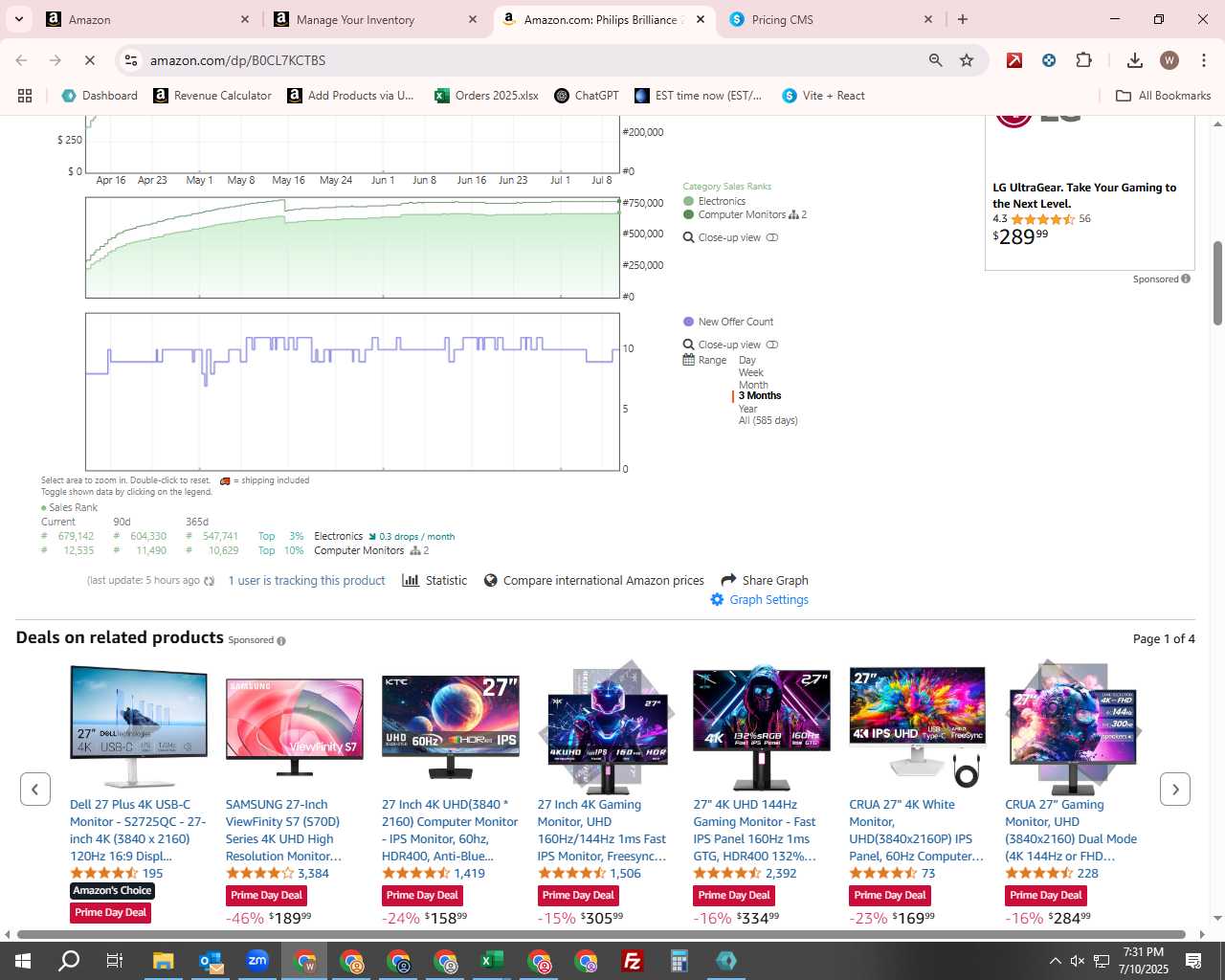The height and width of the screenshot is (980, 1225).
Task: Open Orders 2025.xlsx bookmark
Action: (487, 96)
